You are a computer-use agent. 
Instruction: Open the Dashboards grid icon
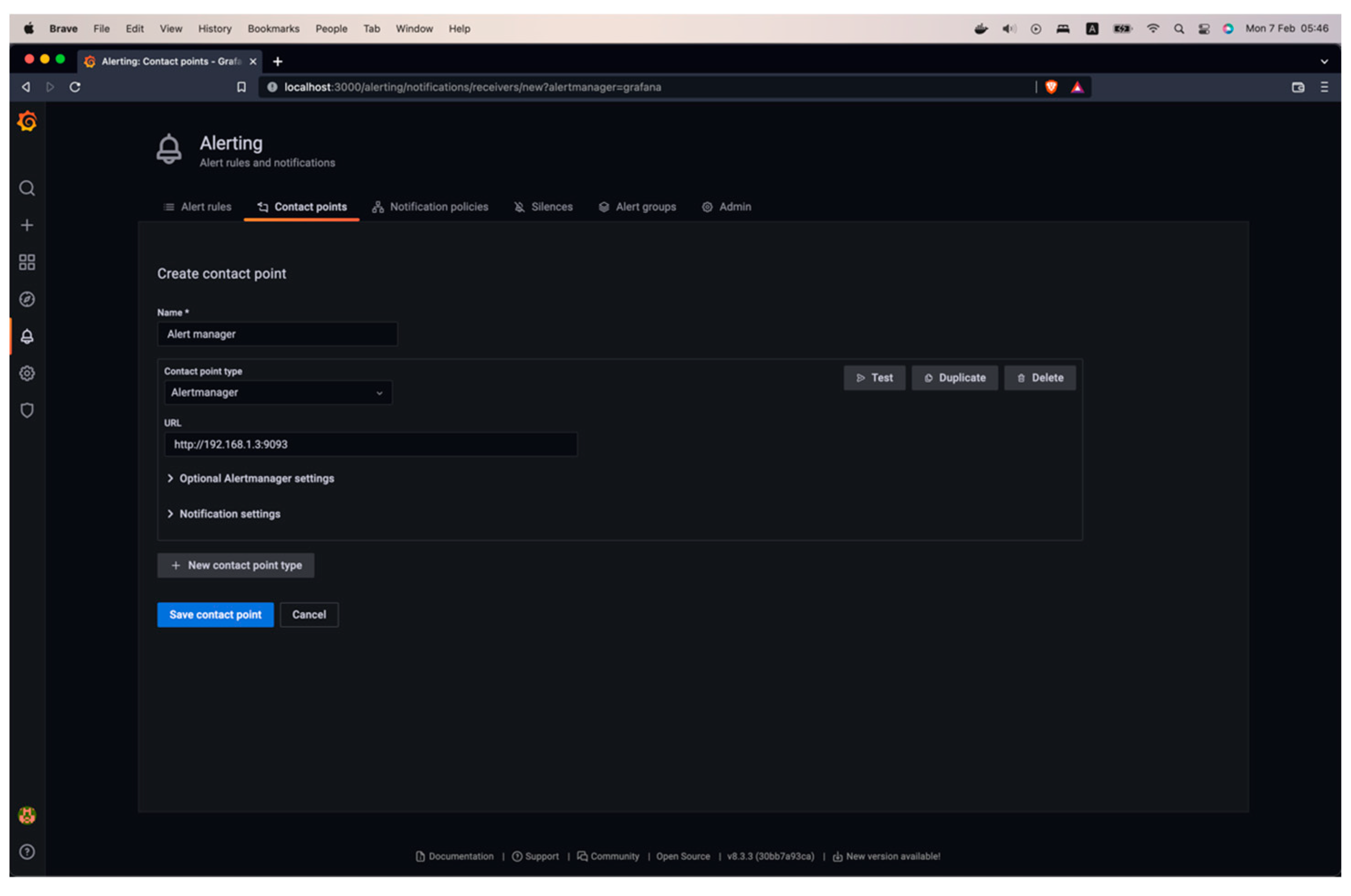coord(27,262)
